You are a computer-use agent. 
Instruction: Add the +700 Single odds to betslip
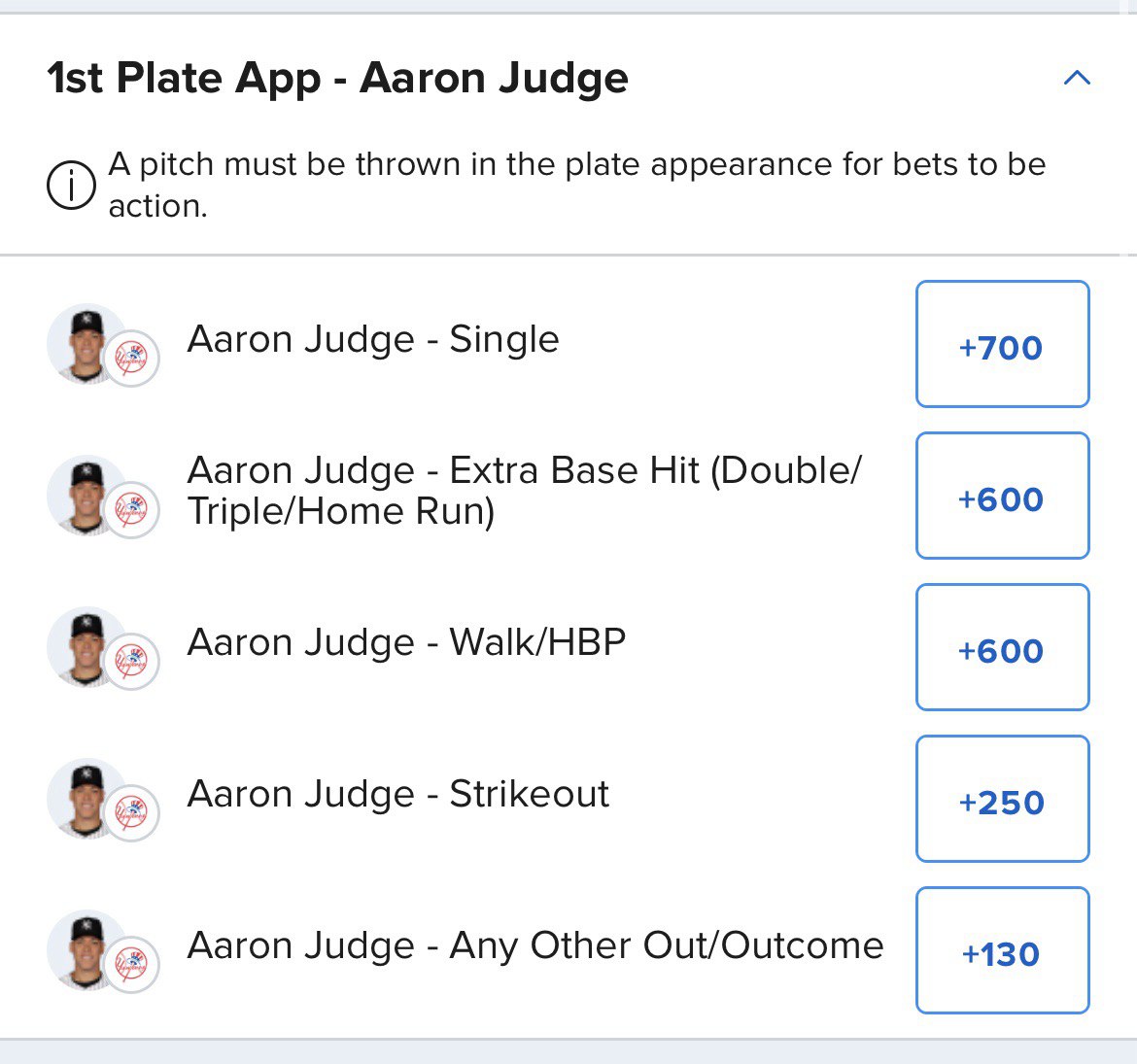click(1002, 345)
